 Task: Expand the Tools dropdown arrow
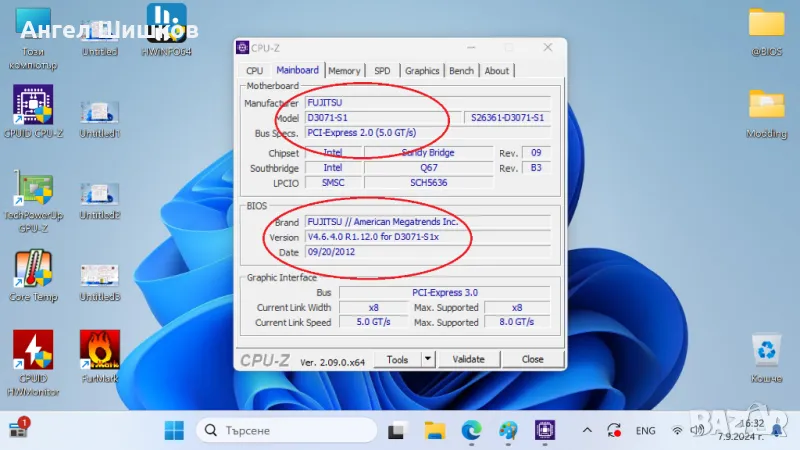(x=428, y=359)
